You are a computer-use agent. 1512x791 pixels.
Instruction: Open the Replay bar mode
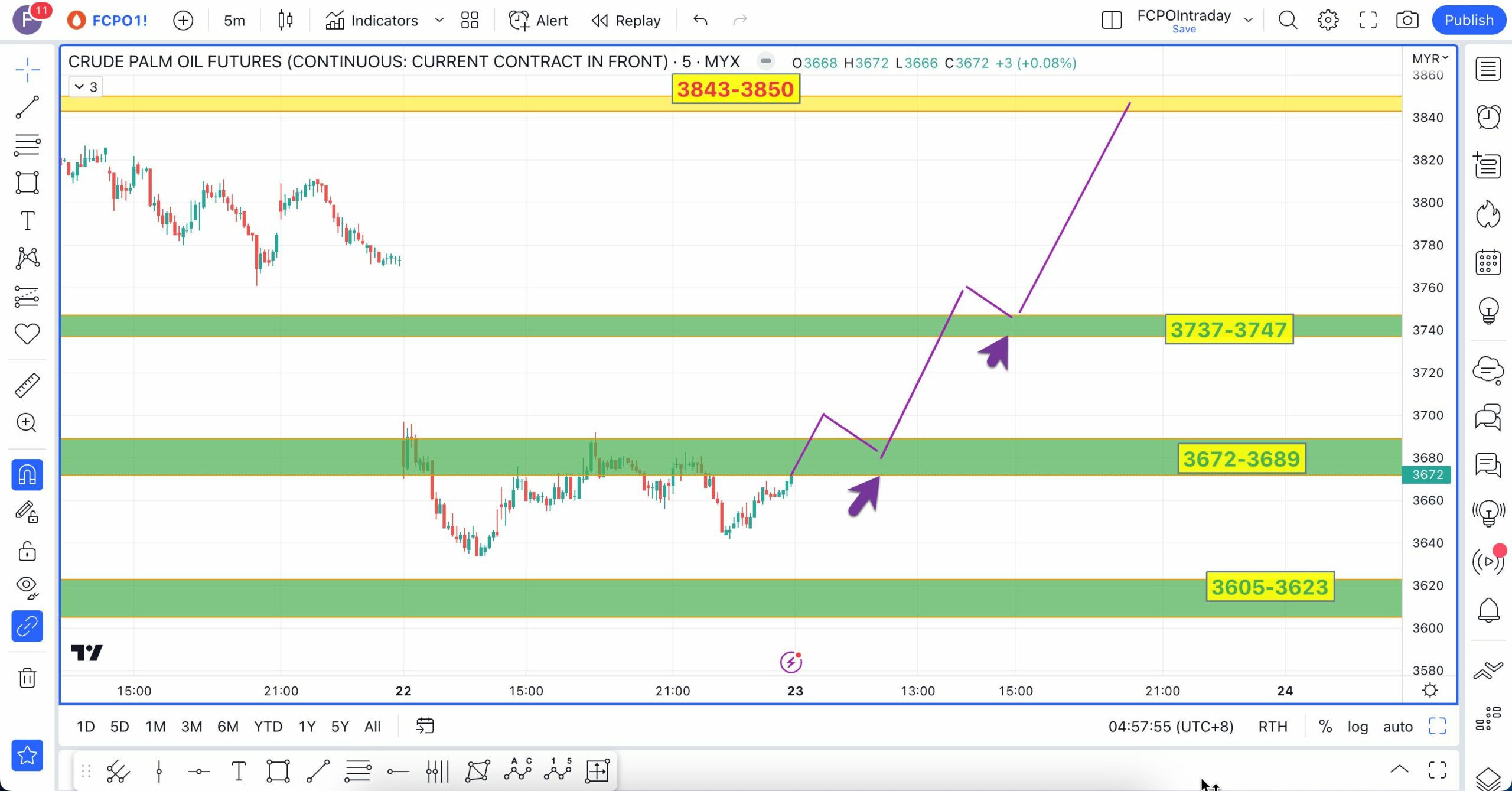point(626,21)
